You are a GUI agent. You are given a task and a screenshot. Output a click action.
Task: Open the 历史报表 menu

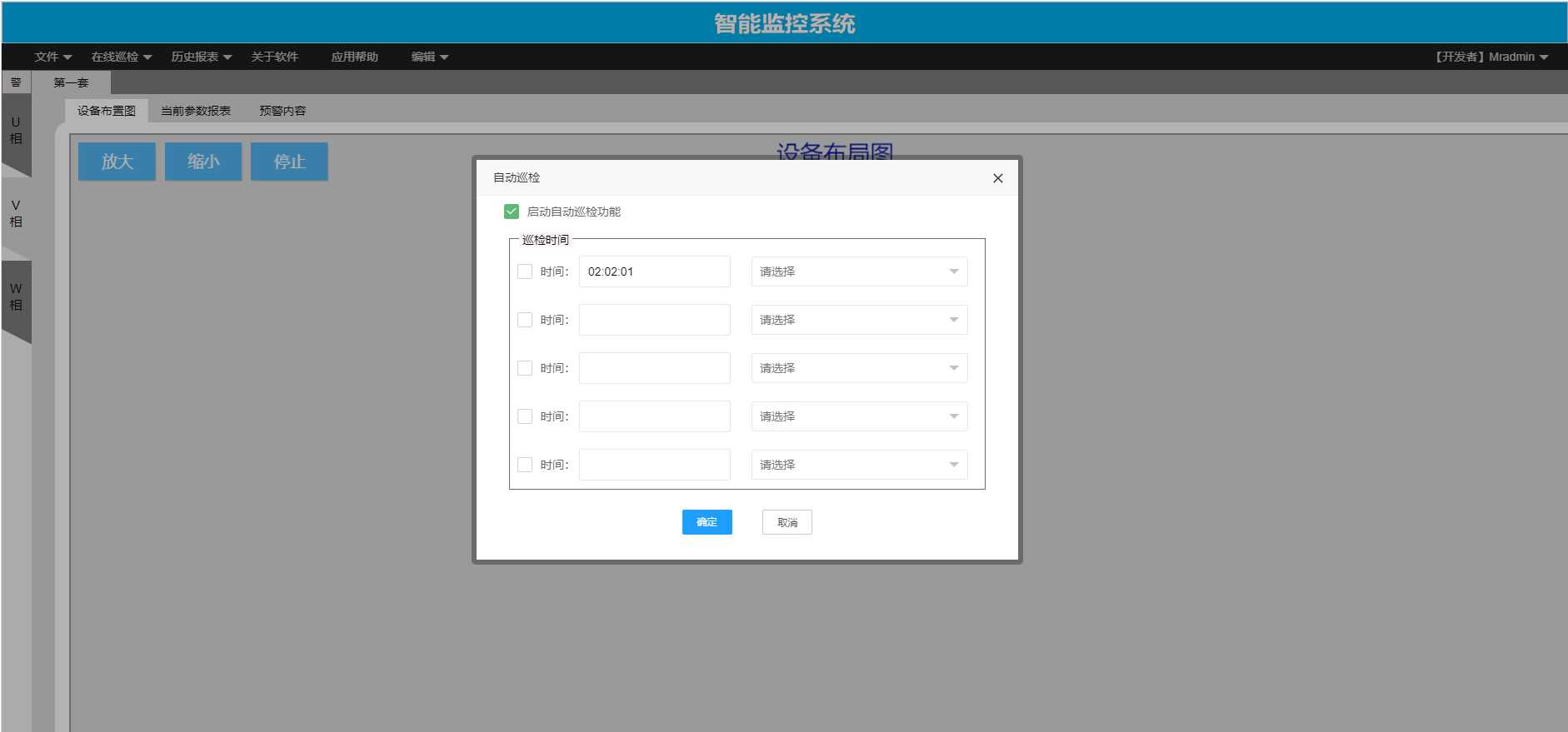[202, 57]
